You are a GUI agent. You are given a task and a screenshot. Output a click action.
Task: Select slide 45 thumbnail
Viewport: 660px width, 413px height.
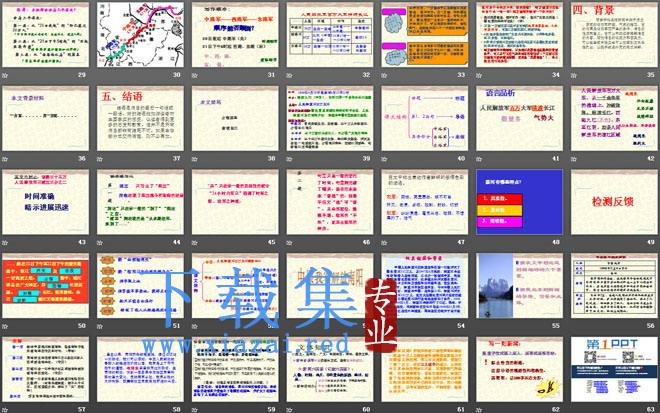click(x=235, y=202)
